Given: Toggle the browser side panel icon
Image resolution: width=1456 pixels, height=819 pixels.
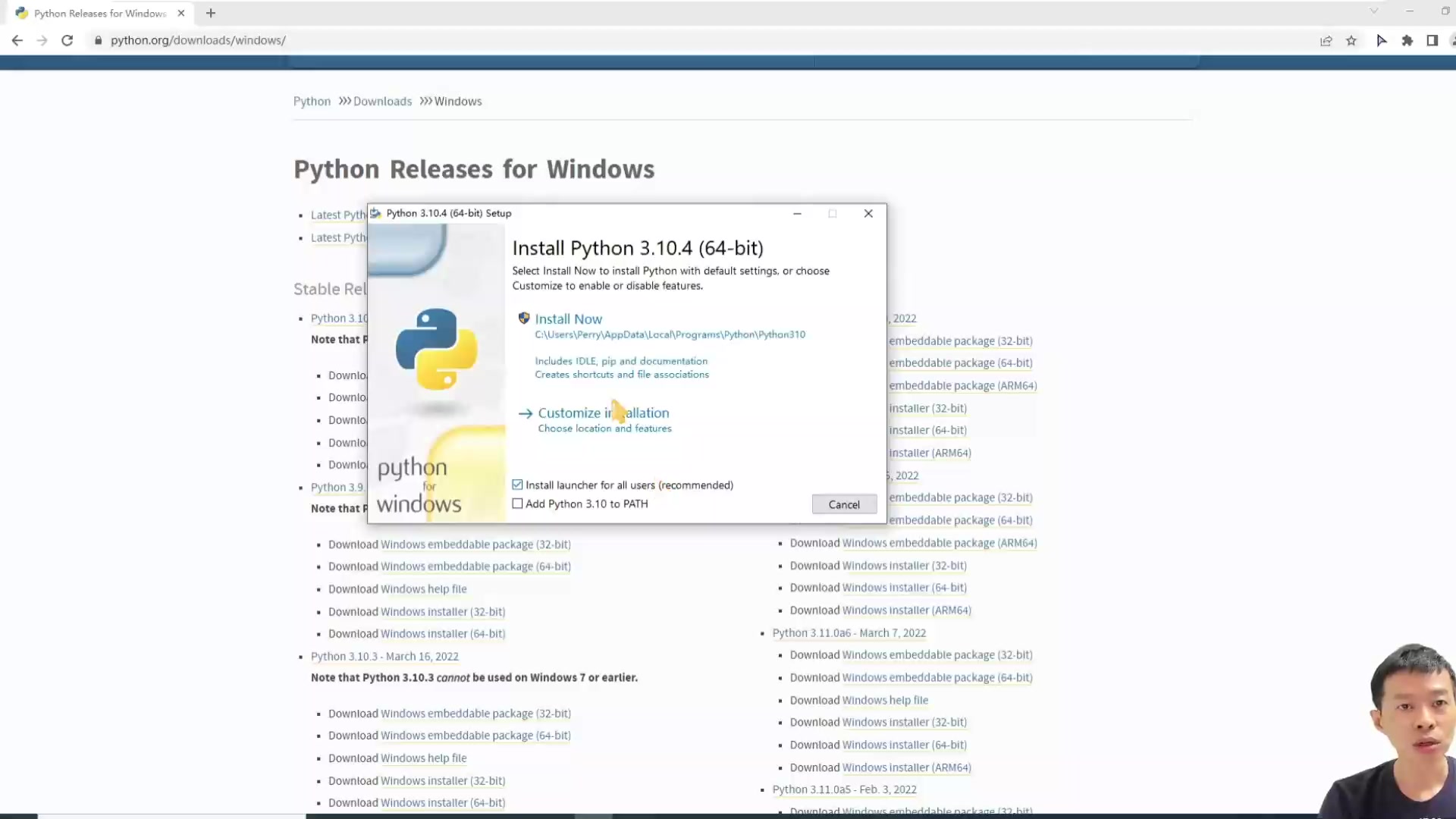Looking at the screenshot, I should pyautogui.click(x=1432, y=41).
